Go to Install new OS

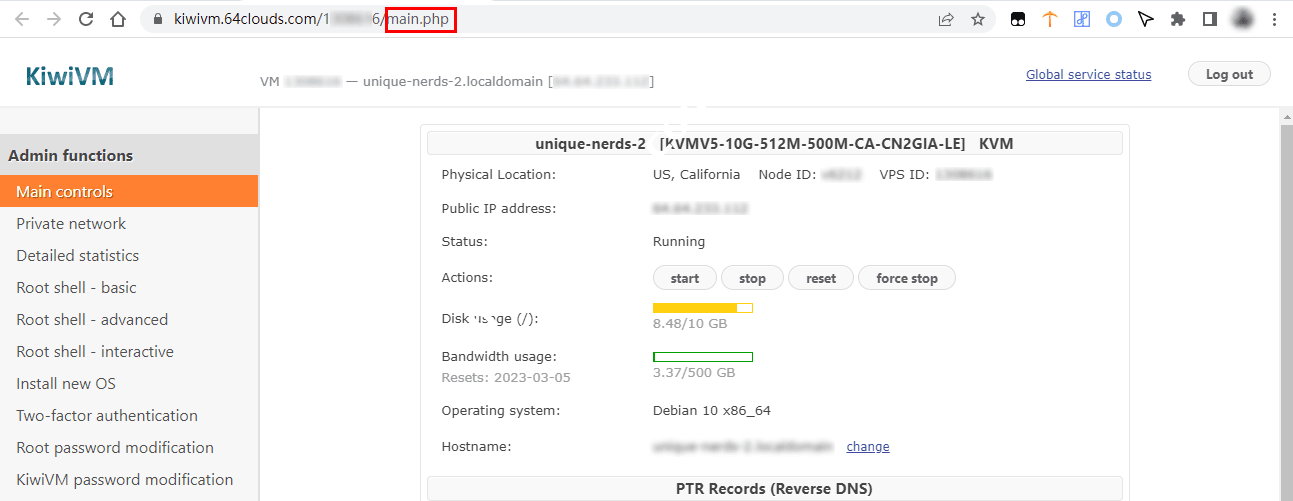pyautogui.click(x=66, y=384)
